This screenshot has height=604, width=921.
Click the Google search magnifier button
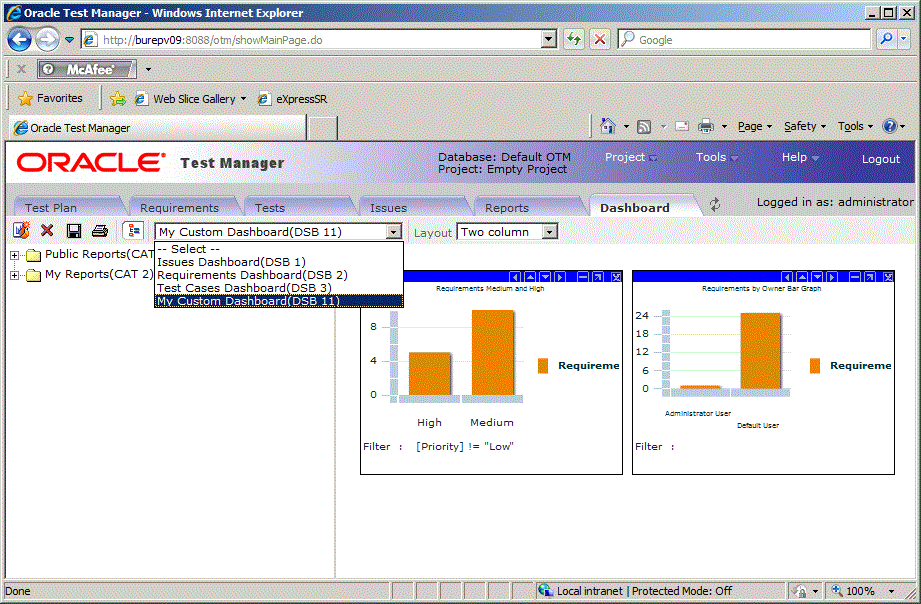coord(886,39)
